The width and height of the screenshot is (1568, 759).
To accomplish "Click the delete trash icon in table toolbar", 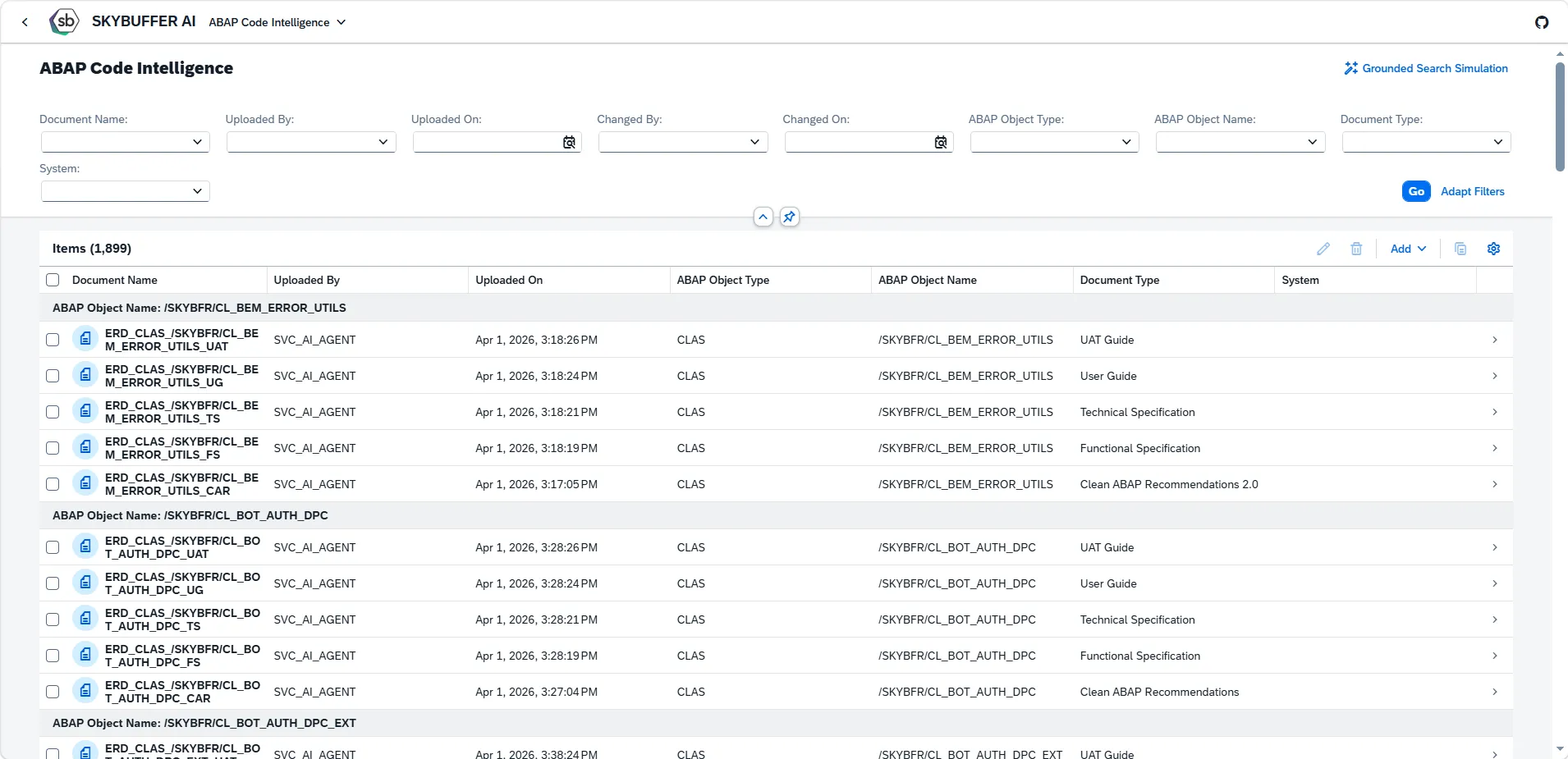I will 1356,249.
